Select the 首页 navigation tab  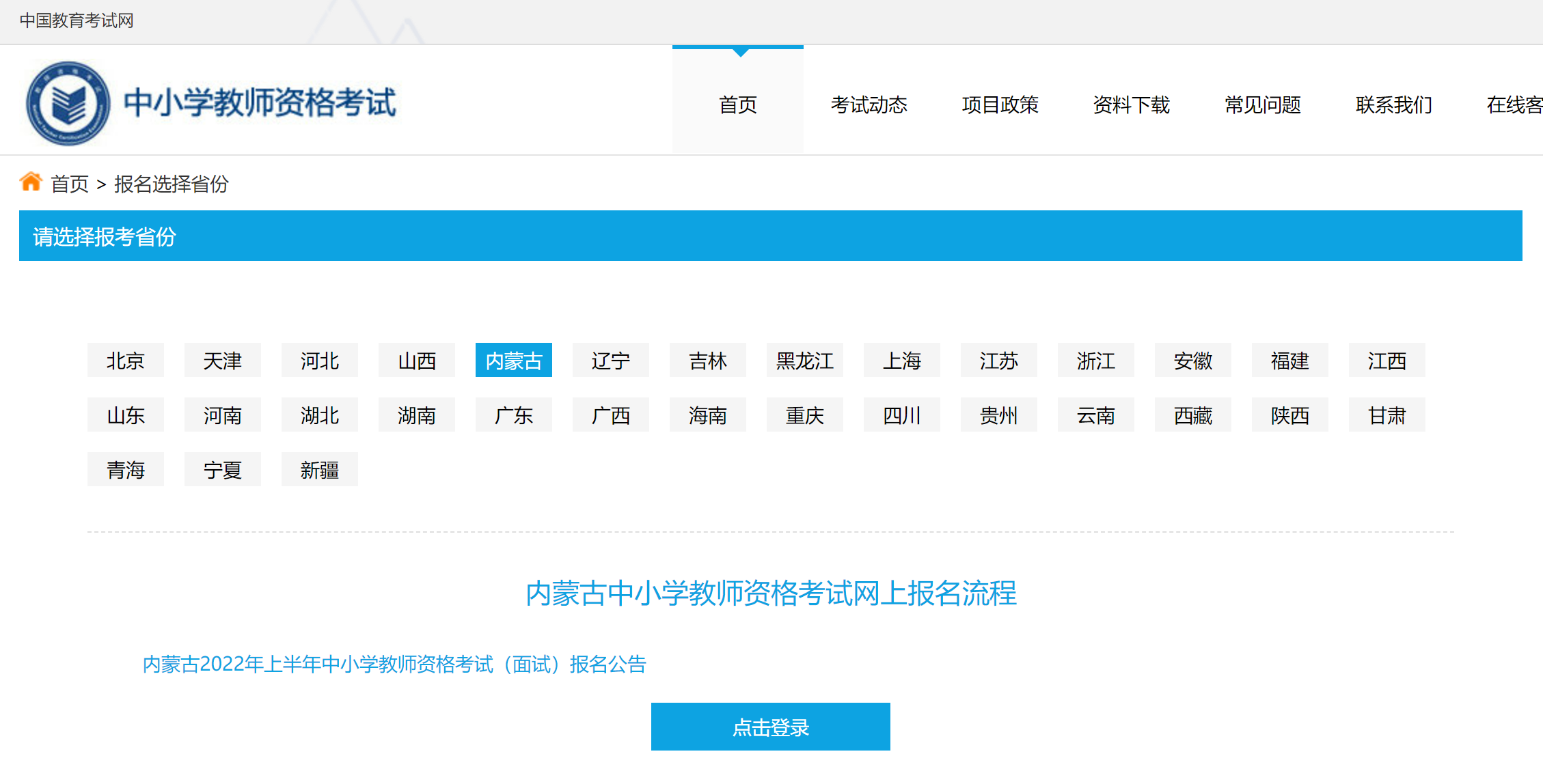click(737, 104)
